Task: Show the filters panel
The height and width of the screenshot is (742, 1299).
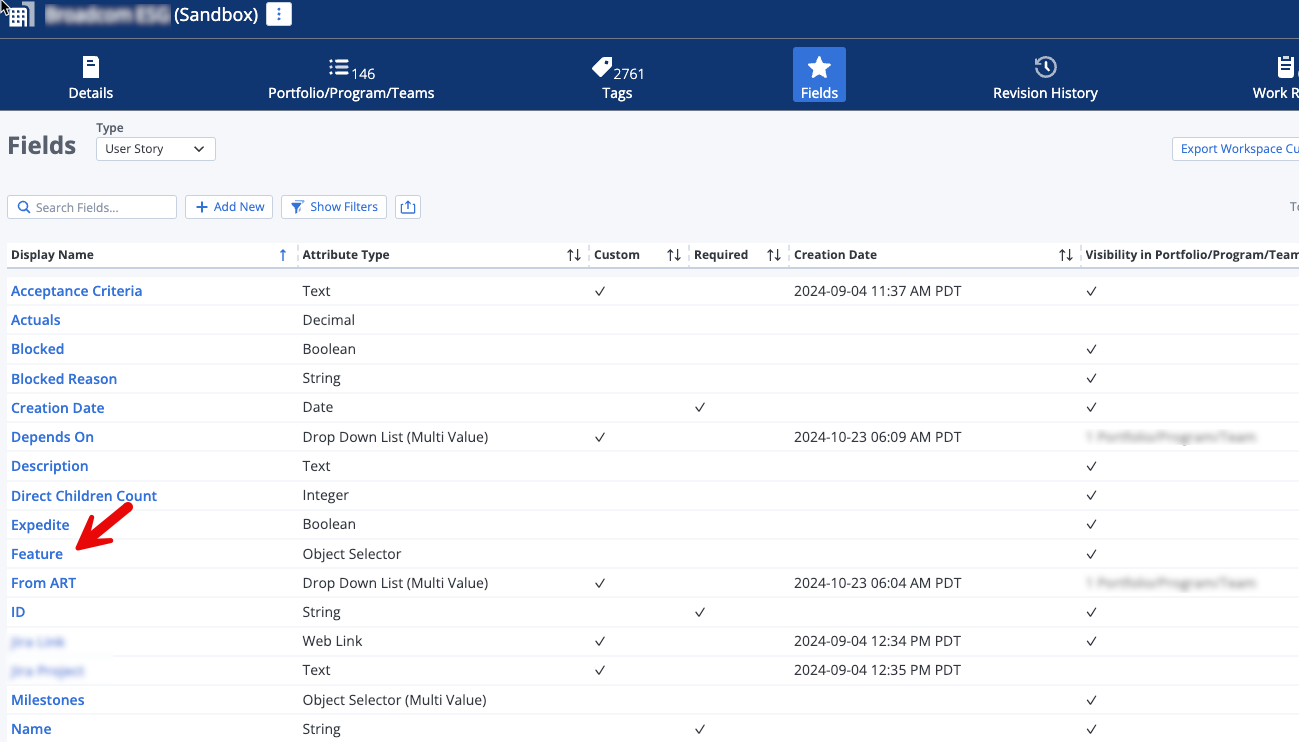Action: pos(334,207)
